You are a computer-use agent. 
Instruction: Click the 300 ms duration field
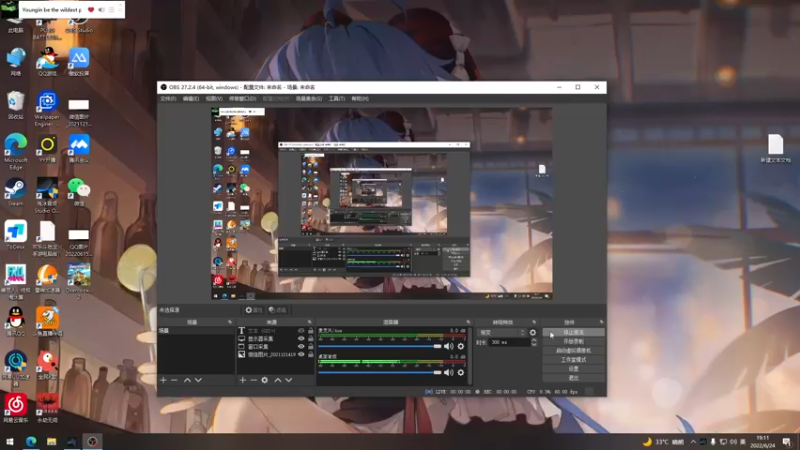coord(509,342)
